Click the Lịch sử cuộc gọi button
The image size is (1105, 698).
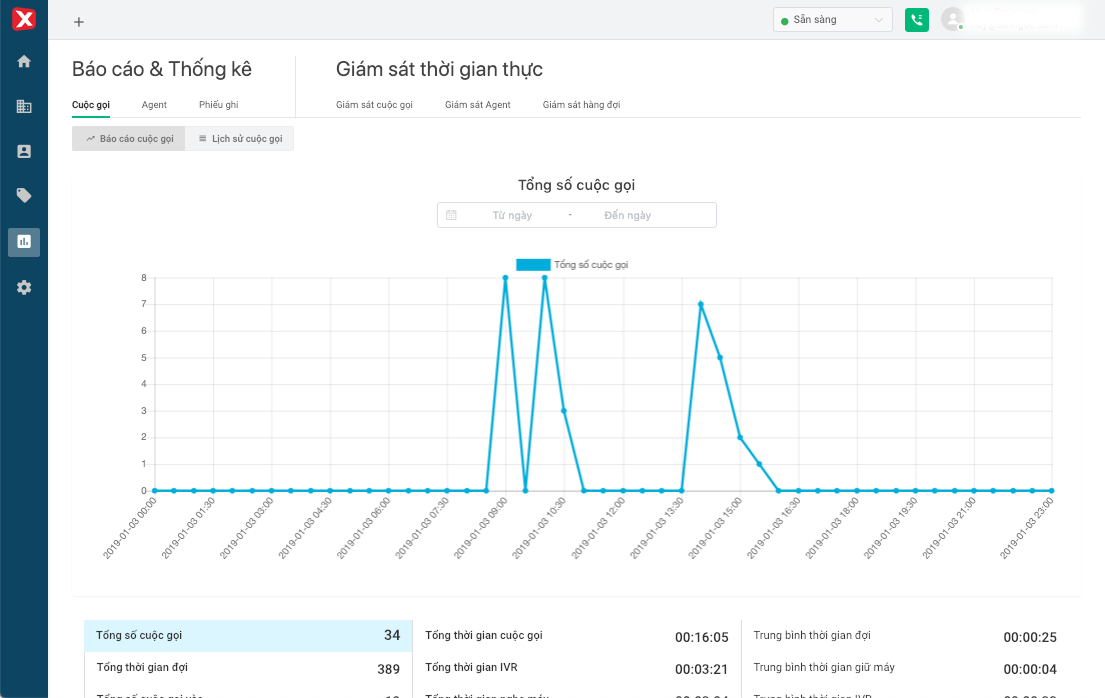pos(240,138)
